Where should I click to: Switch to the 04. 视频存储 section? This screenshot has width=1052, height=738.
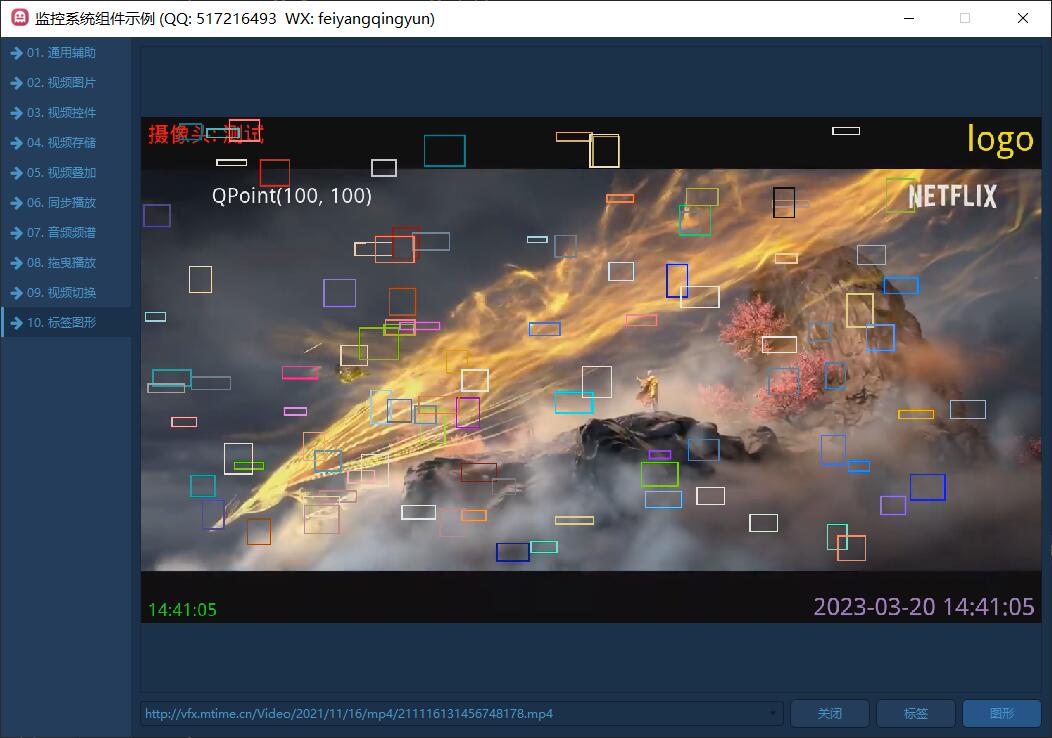pos(61,143)
